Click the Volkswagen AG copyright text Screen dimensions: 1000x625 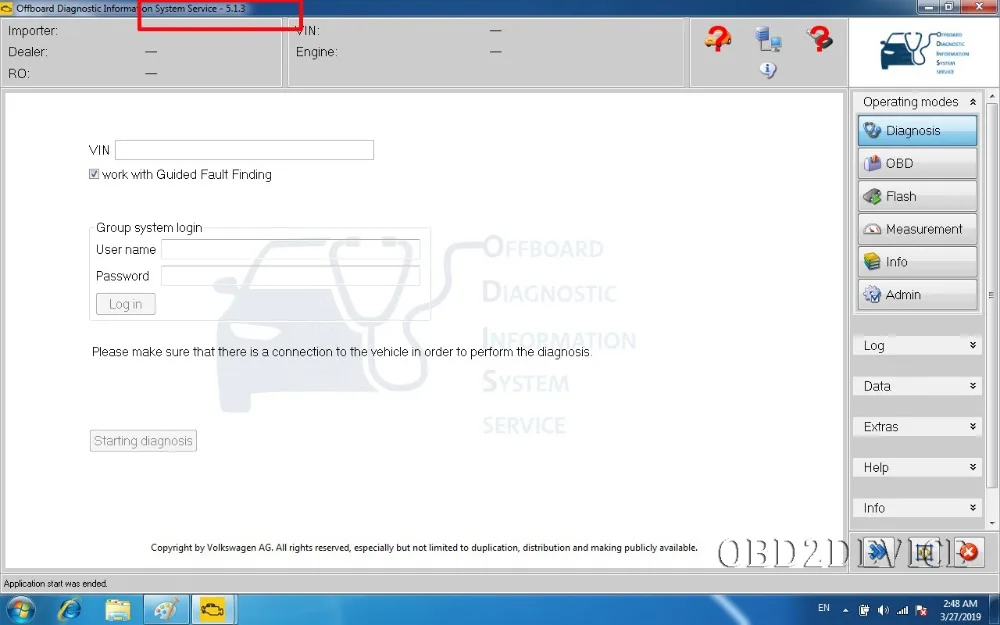[424, 547]
